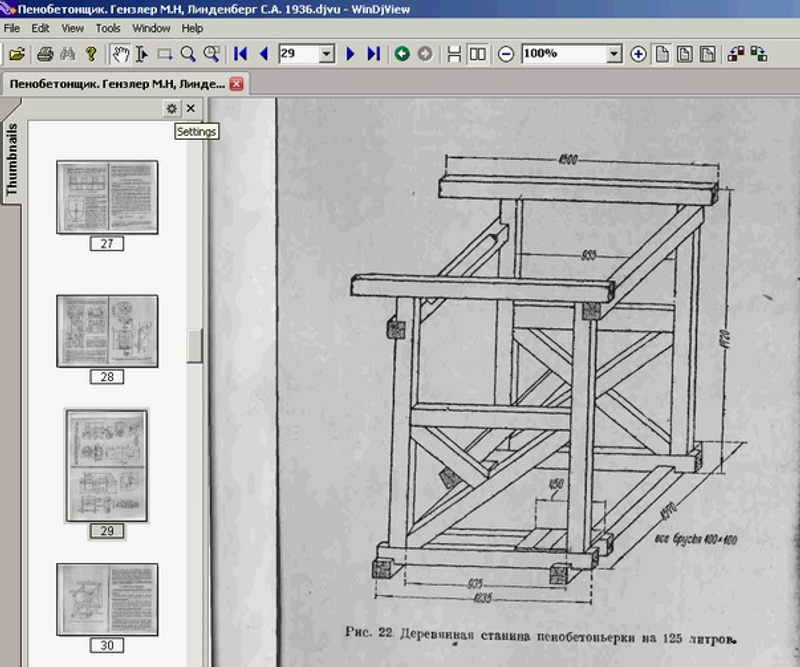Image resolution: width=800 pixels, height=667 pixels.
Task: Click the Print icon in toolbar
Action: 45,54
